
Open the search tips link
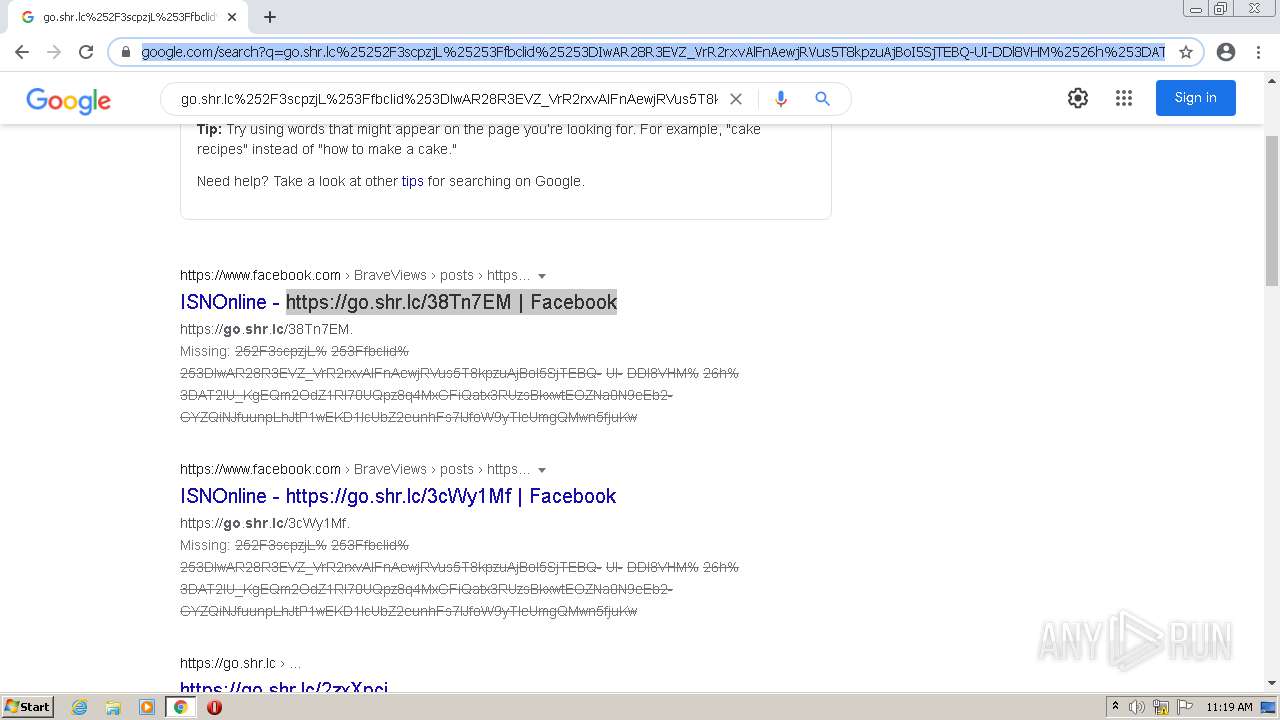[412, 181]
